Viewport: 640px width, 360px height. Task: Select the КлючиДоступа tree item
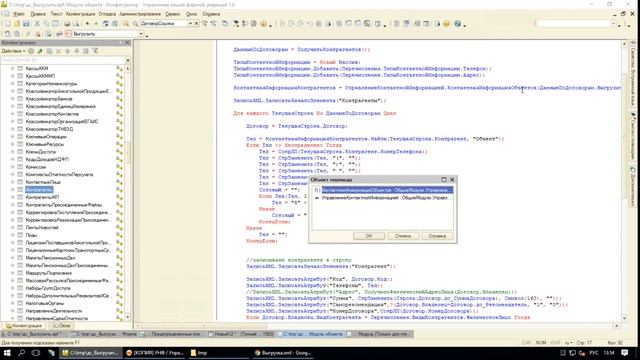pyautogui.click(x=40, y=152)
